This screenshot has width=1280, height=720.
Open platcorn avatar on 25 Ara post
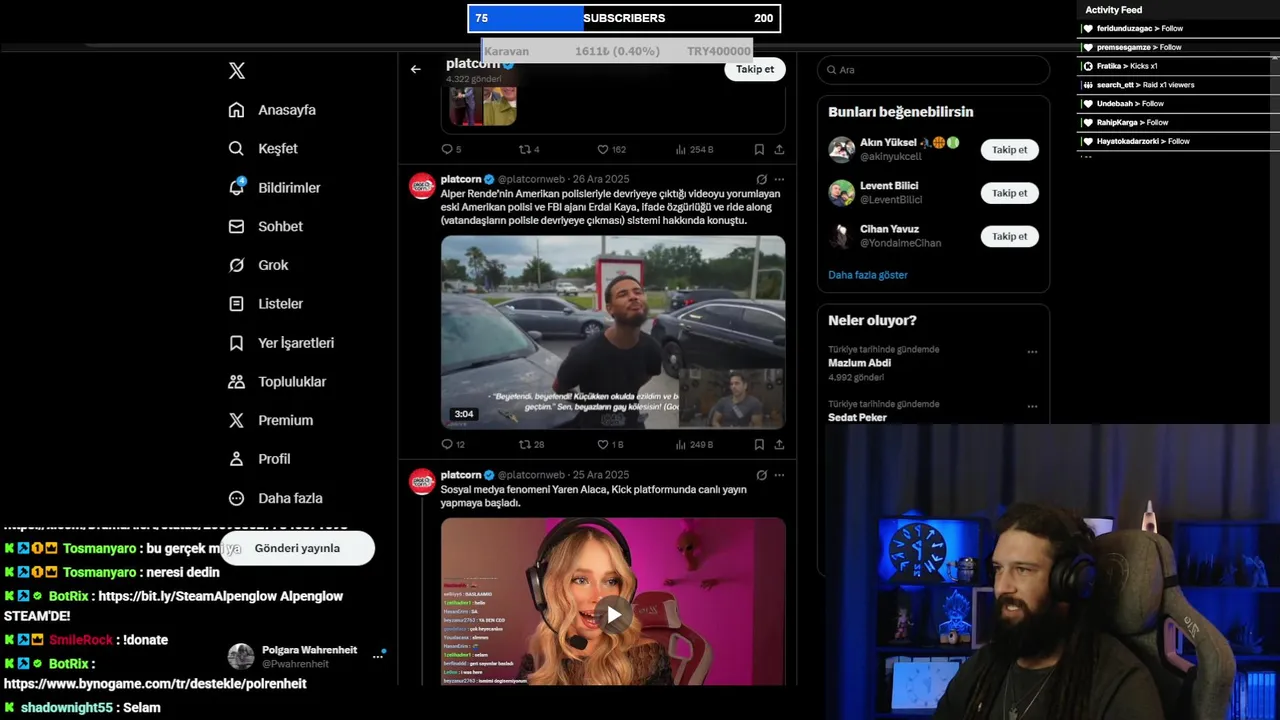[x=422, y=481]
